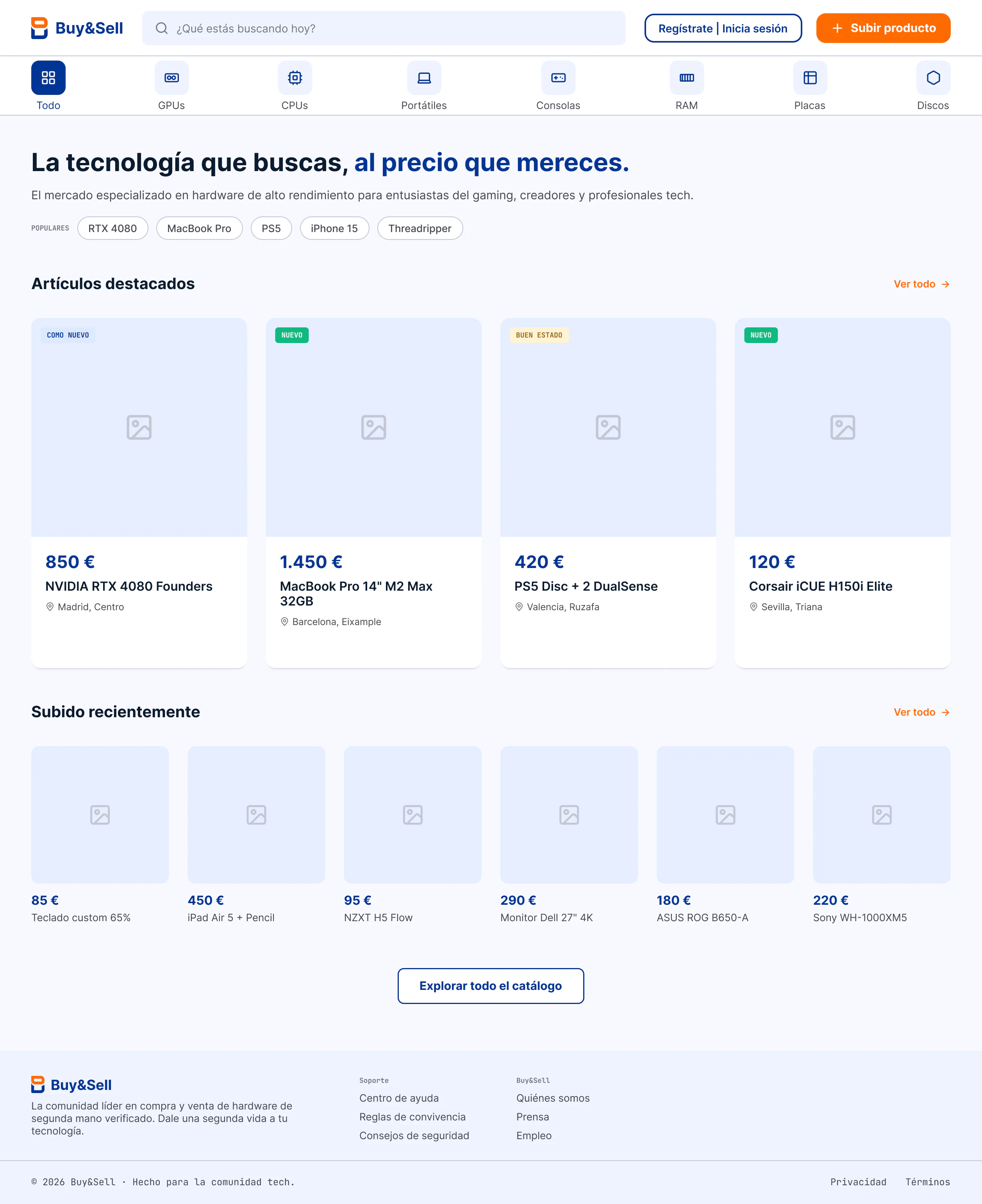Focus the '¿Qué estás buscando hoy?' search field
This screenshot has height=1204, width=982.
(384, 28)
